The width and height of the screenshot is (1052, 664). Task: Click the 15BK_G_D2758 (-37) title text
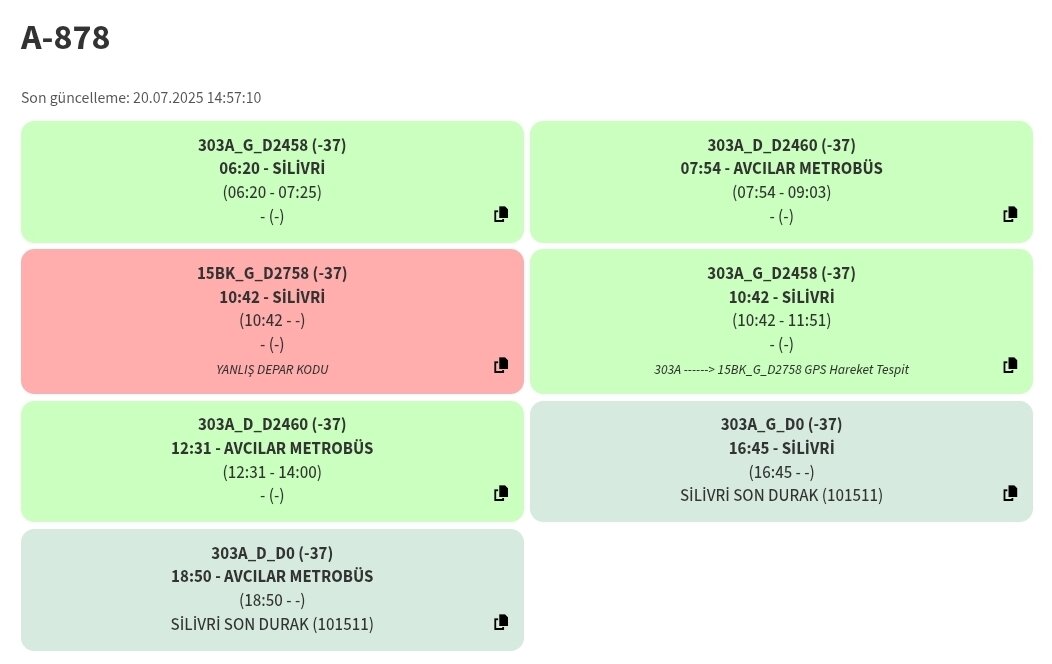click(x=272, y=274)
